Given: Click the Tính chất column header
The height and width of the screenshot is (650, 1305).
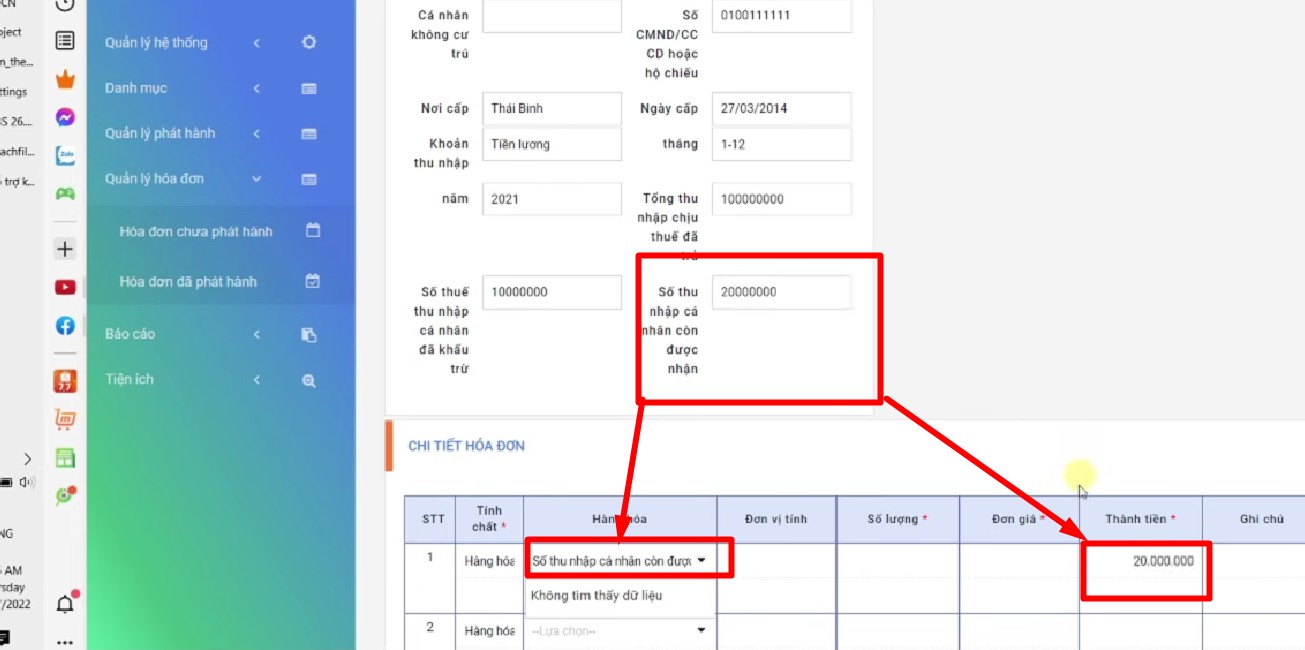Looking at the screenshot, I should (x=489, y=519).
